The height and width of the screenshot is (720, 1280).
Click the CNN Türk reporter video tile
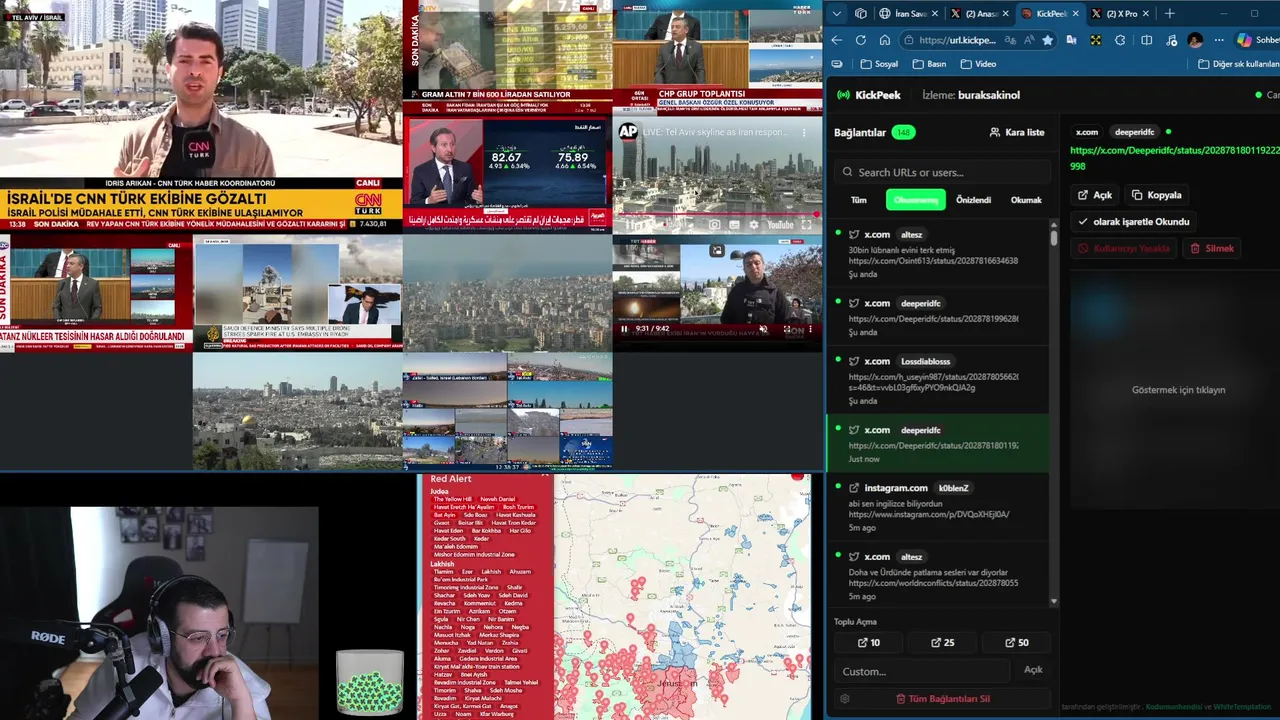pos(201,115)
